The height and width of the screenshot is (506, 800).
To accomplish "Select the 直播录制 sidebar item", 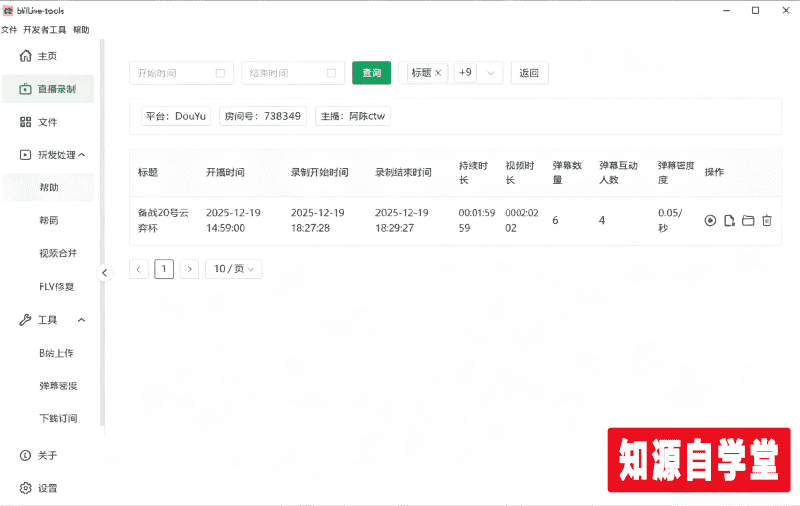I will [x=48, y=89].
